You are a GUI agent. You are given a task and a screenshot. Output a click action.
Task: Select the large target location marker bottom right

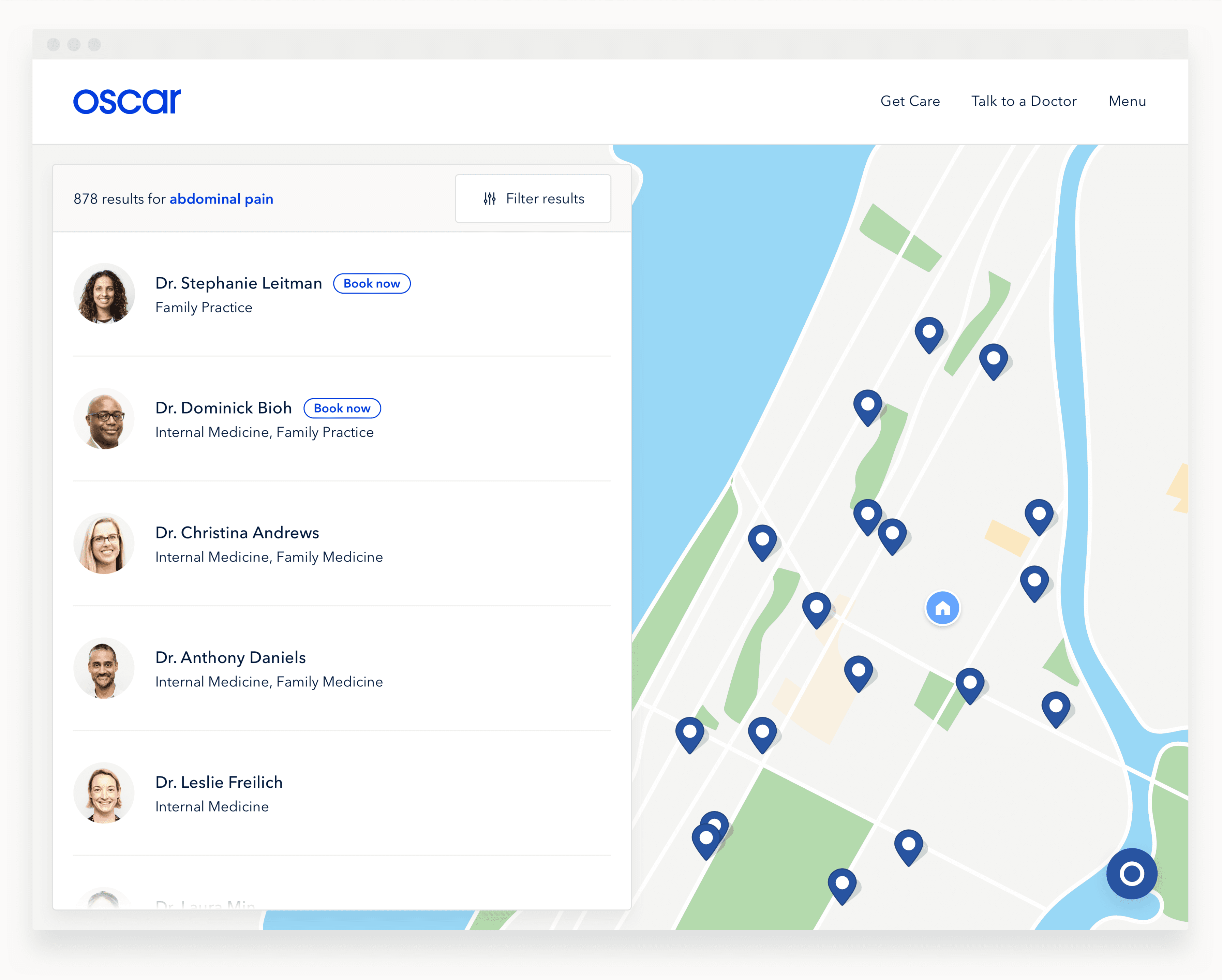[x=1131, y=874]
